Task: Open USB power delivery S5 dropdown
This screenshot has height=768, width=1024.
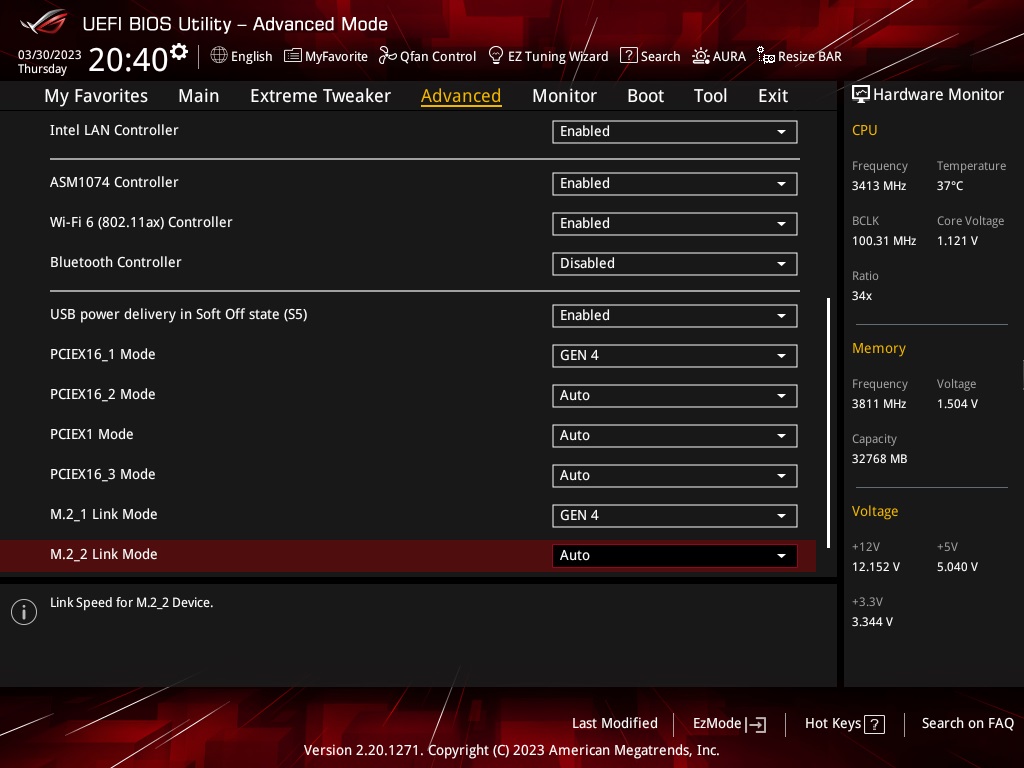Action: coord(675,315)
